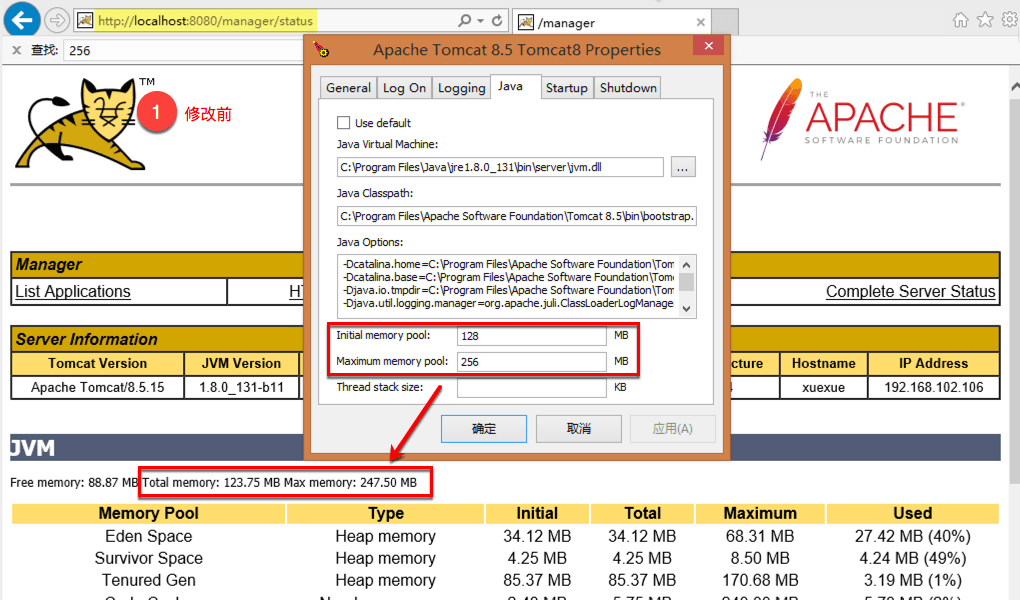This screenshot has height=600, width=1020.
Task: Switch to the Startup tab
Action: coord(567,87)
